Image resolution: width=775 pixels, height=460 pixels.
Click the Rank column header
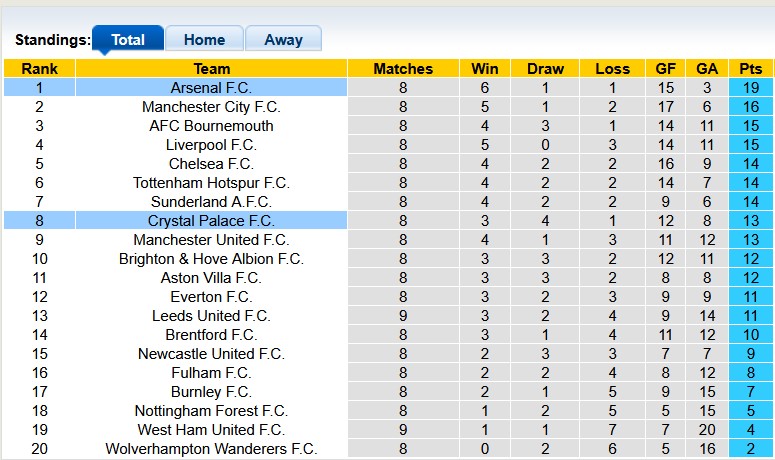pyautogui.click(x=39, y=69)
